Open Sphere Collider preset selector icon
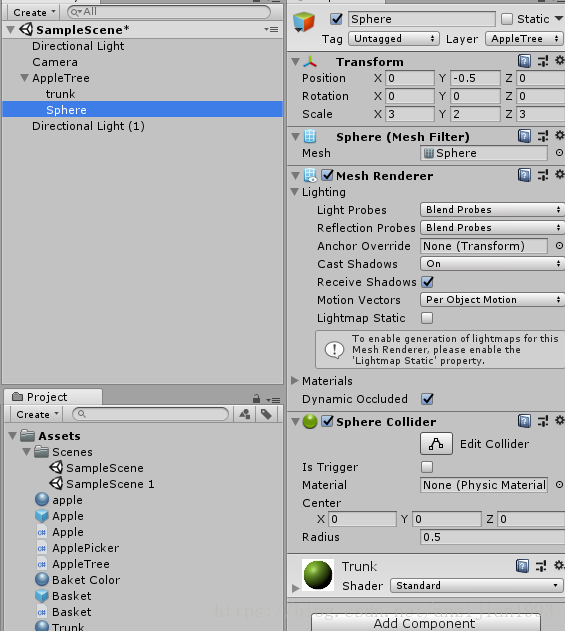 (543, 421)
